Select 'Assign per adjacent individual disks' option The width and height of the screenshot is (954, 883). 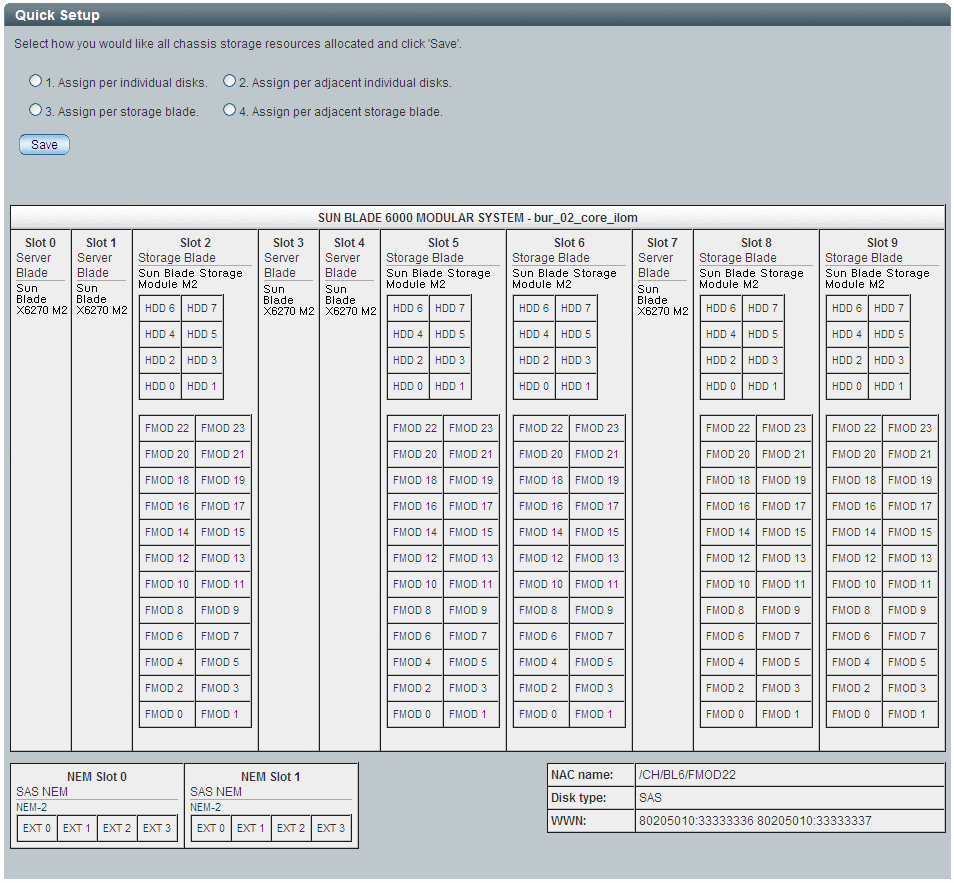coord(229,81)
